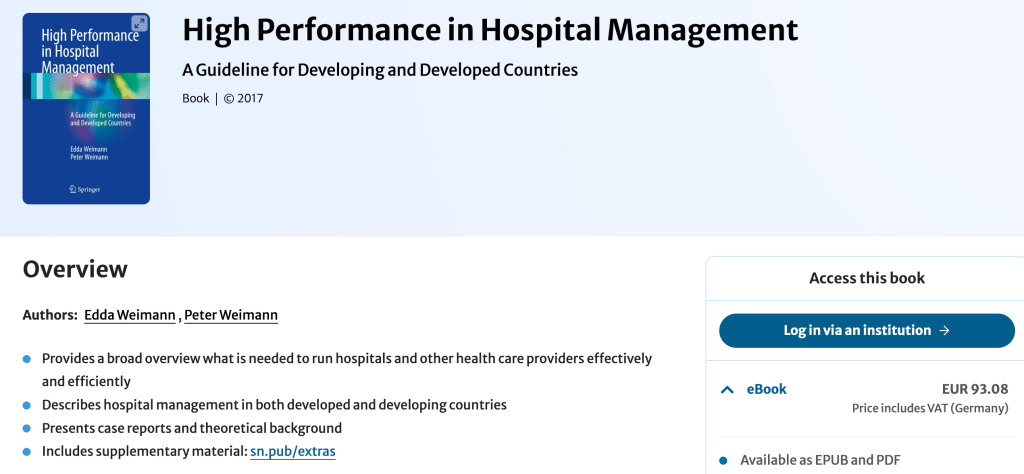Image resolution: width=1024 pixels, height=474 pixels.
Task: Click the eBook section label
Action: 766,389
